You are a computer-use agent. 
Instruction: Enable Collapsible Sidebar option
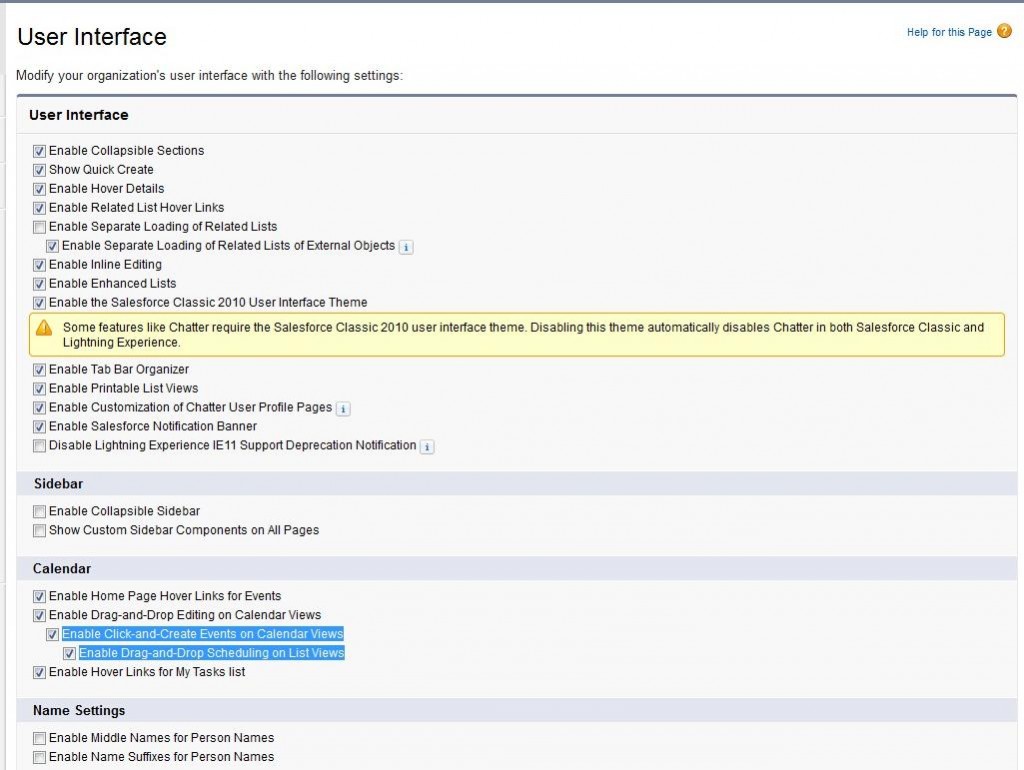click(39, 511)
